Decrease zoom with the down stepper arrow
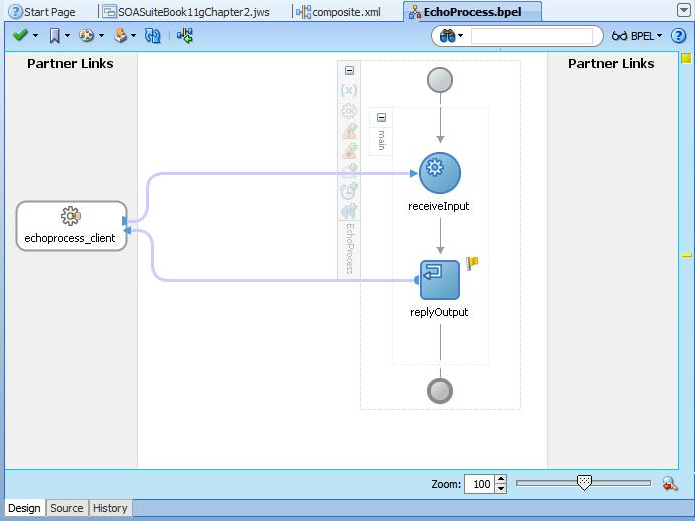The height and width of the screenshot is (521, 695). (x=501, y=489)
